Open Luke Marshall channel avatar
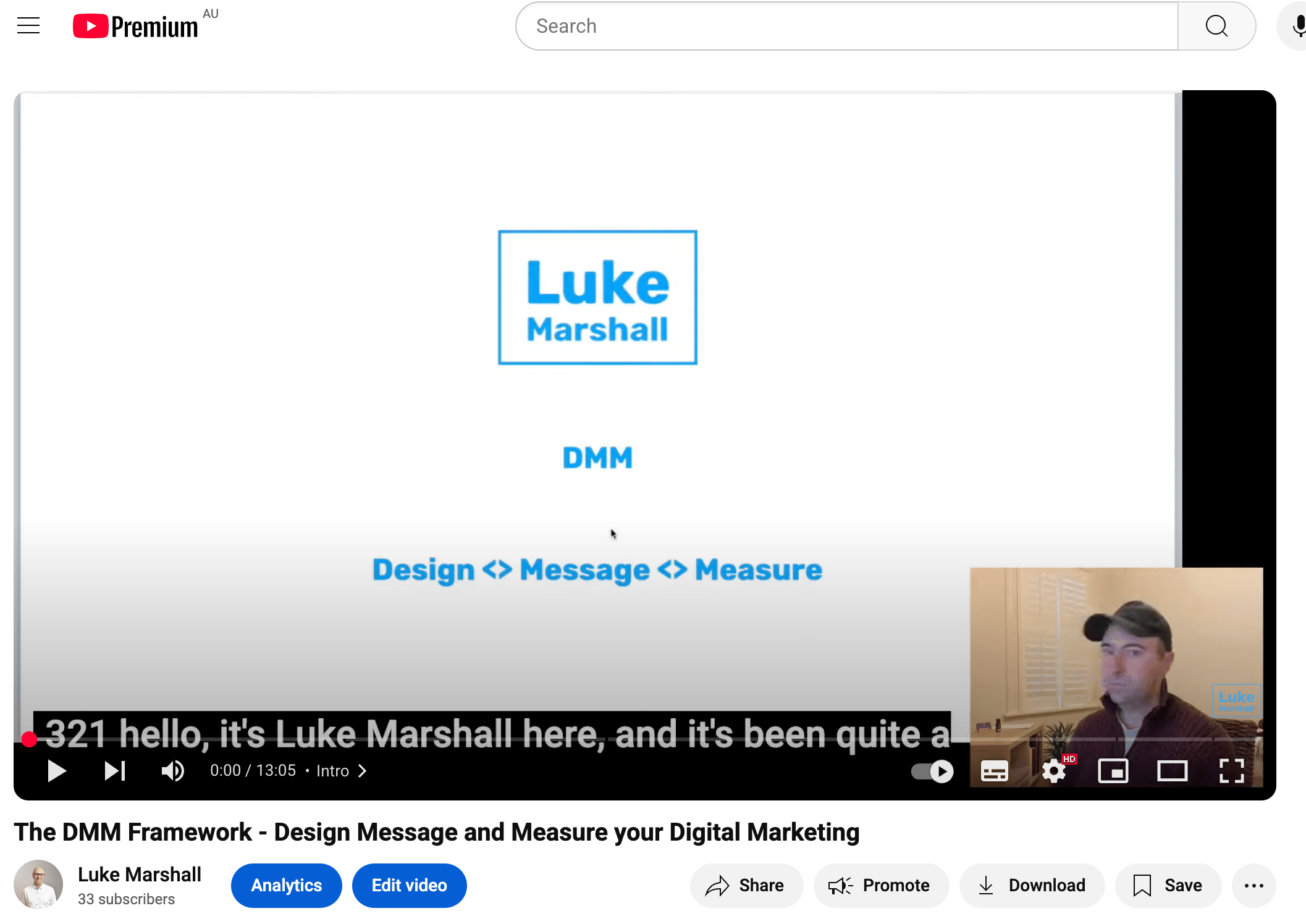 pos(38,884)
